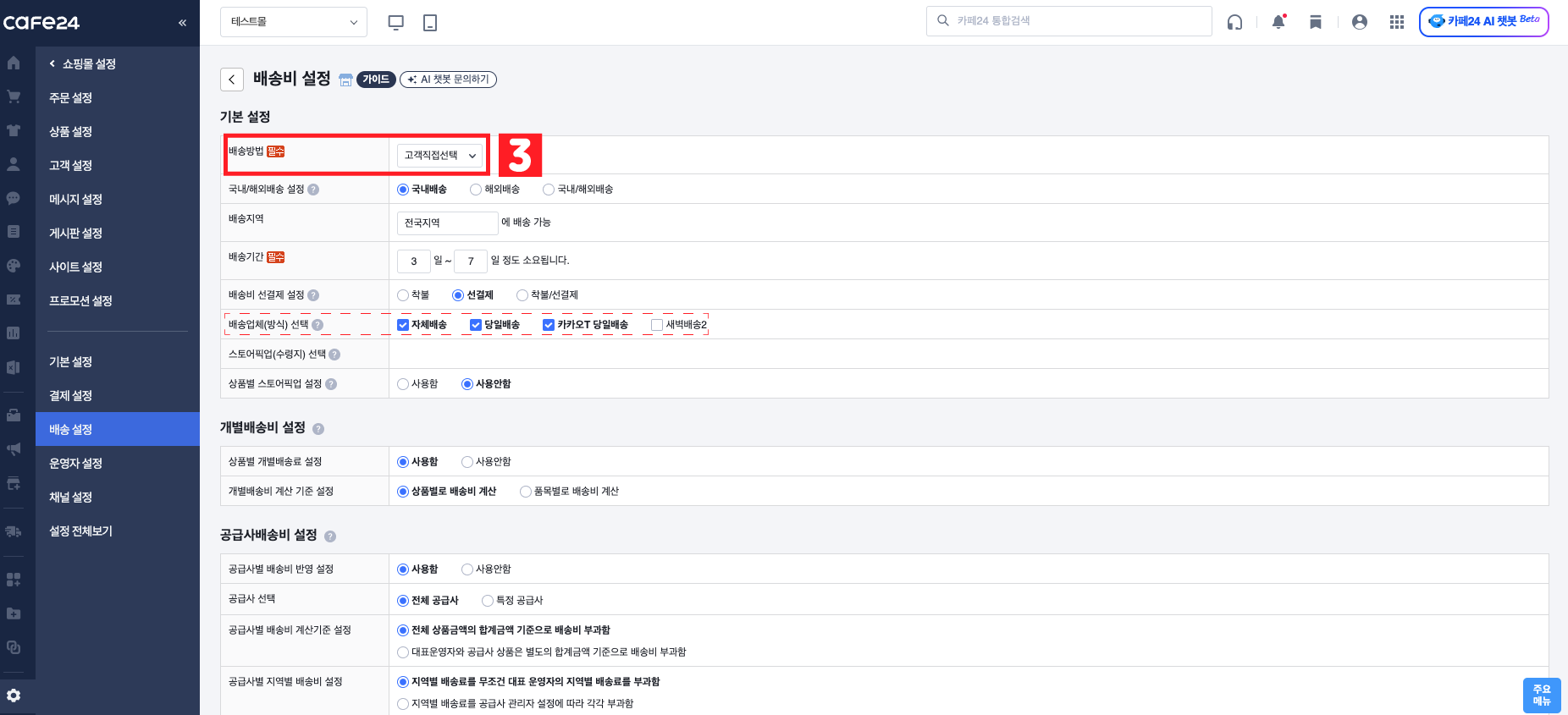Open the home icon in the left rail
Image resolution: width=1568 pixels, height=715 pixels.
click(14, 63)
